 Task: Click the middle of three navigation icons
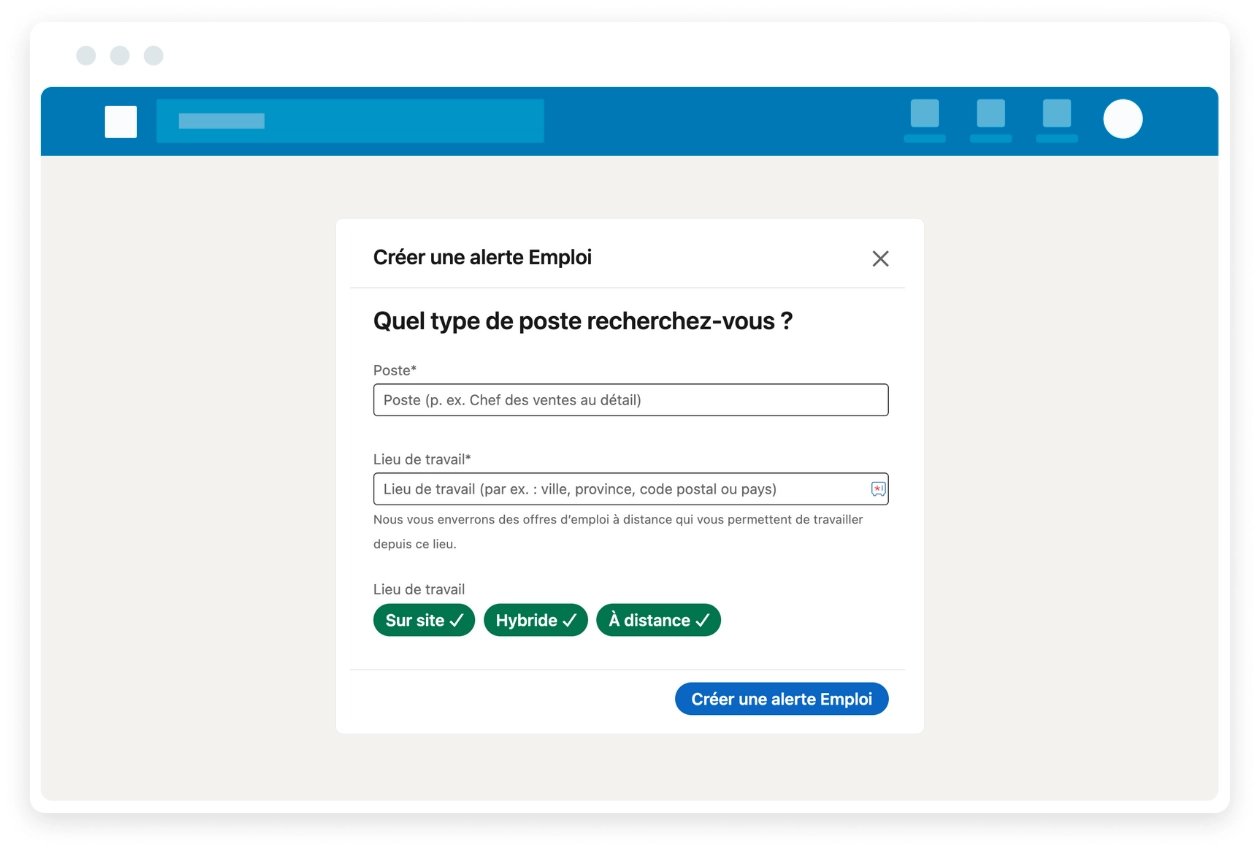coord(991,114)
